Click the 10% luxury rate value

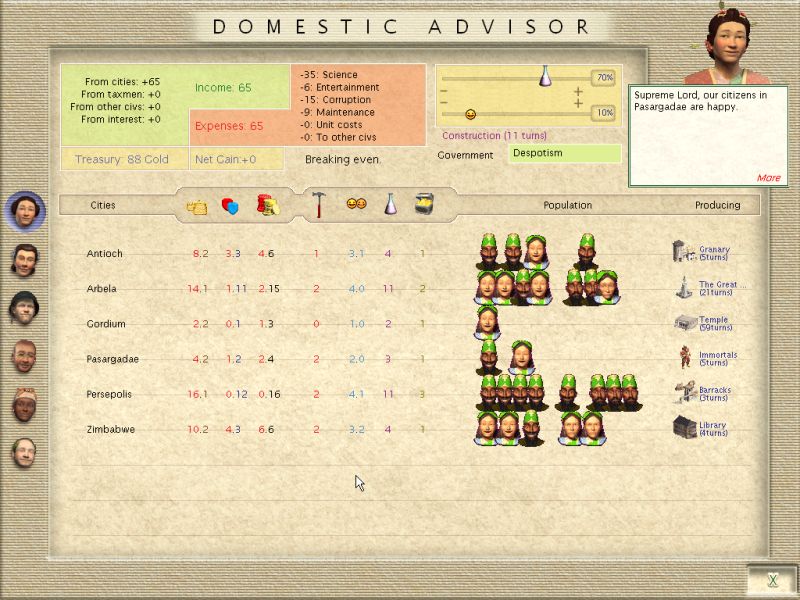604,113
